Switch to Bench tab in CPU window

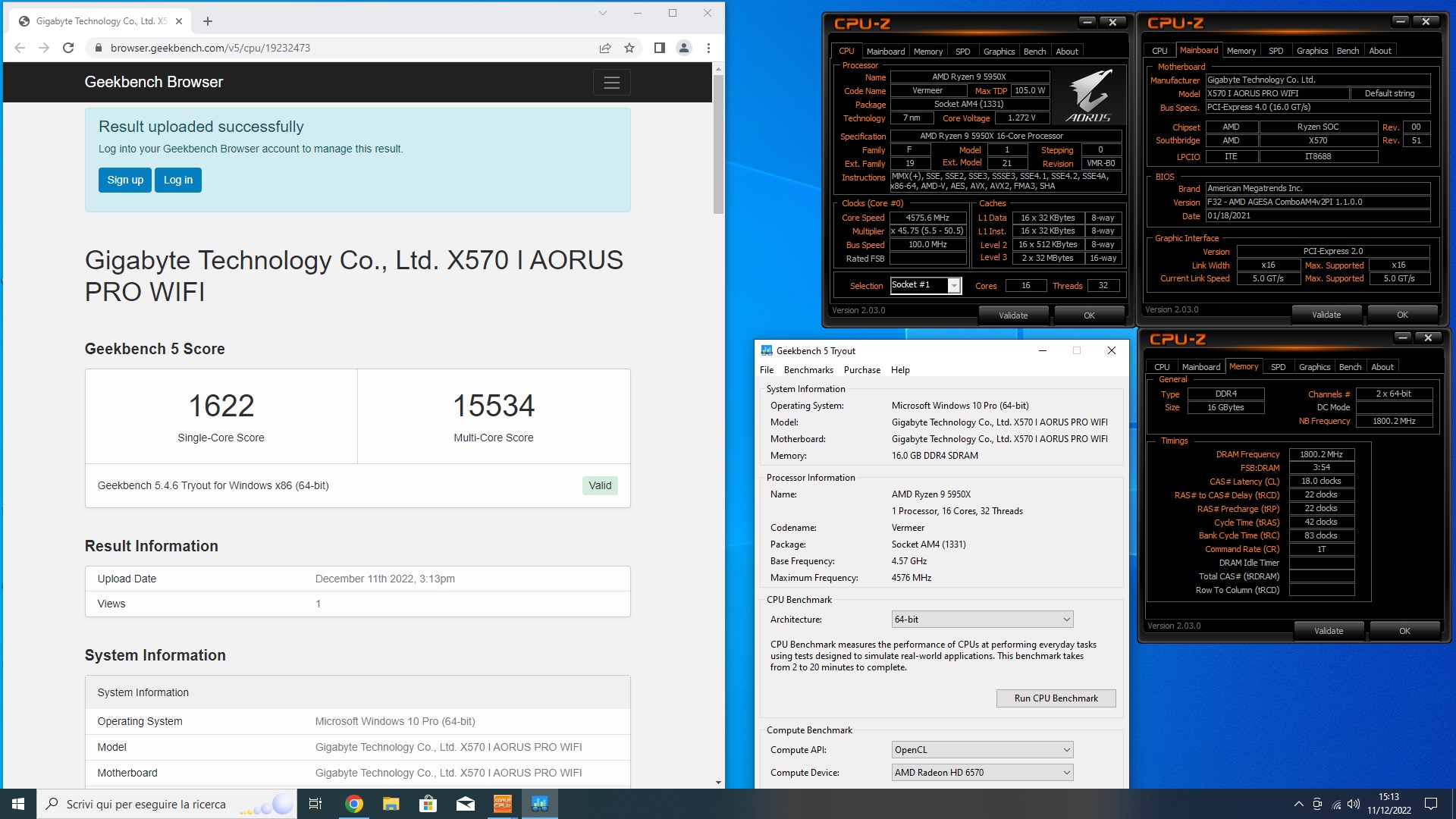(1034, 52)
